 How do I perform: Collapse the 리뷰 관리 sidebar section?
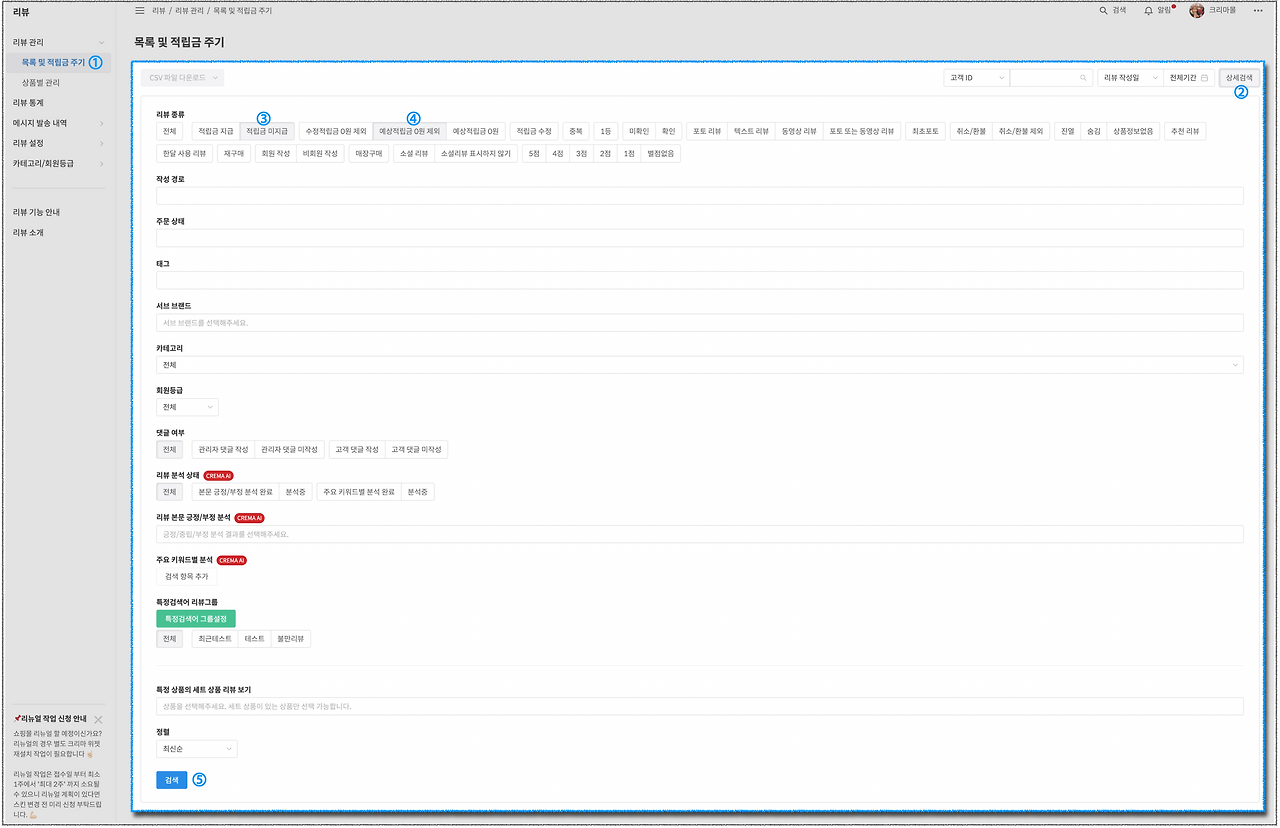pos(56,42)
